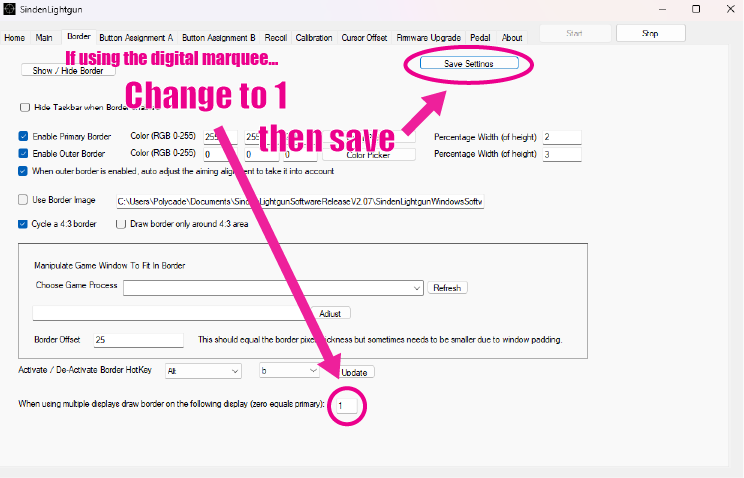
Task: Open the Calibration tab
Action: (314, 37)
